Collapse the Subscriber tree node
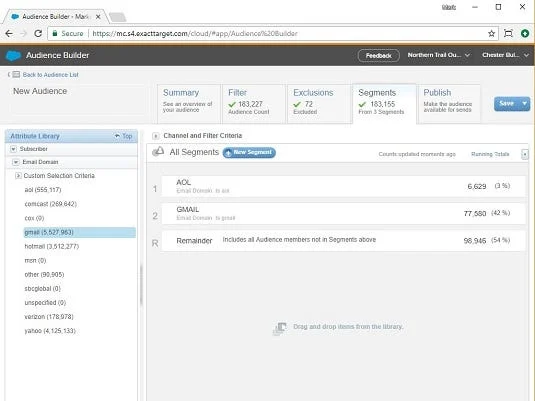The image size is (535, 401). point(13,149)
